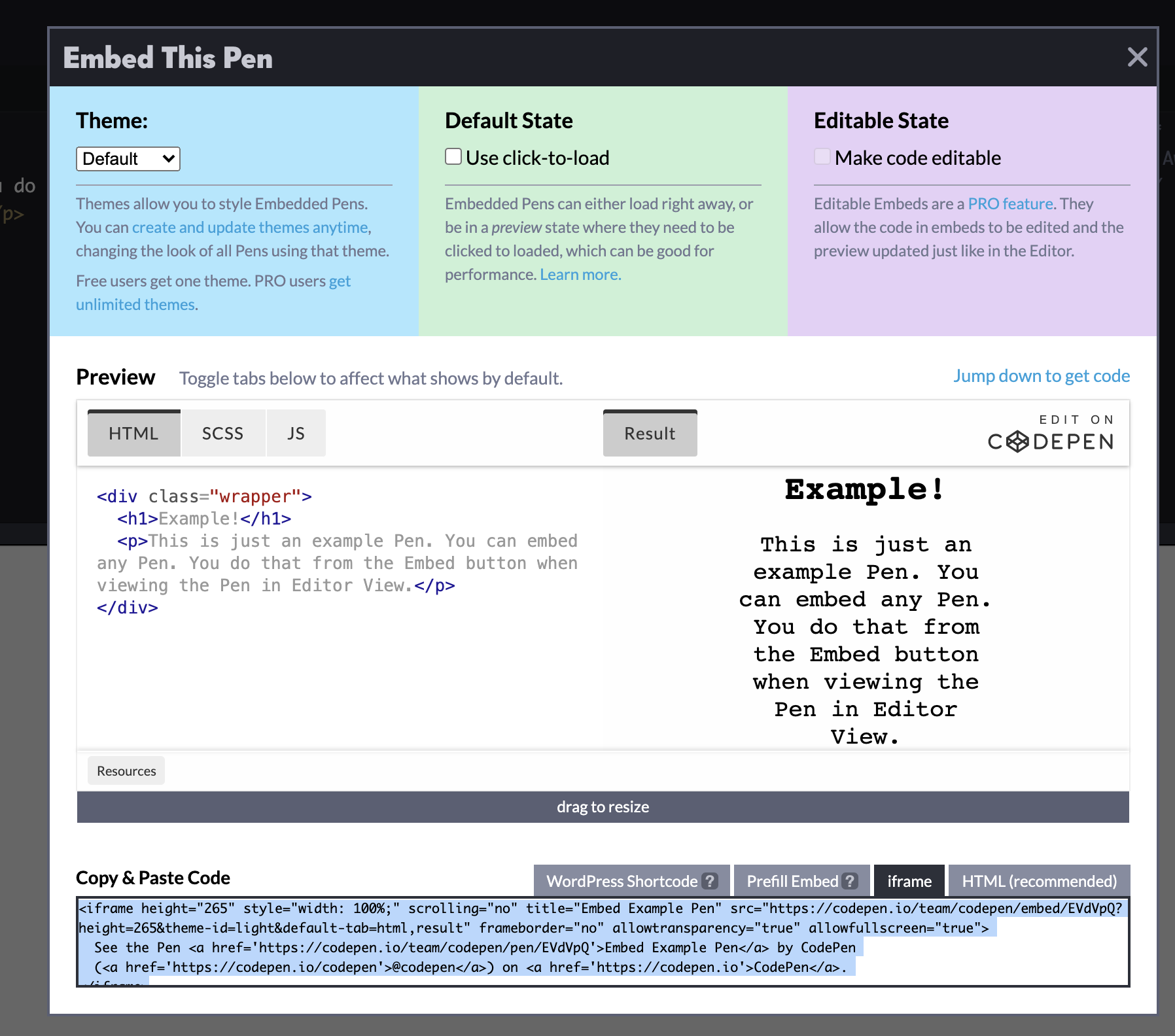Open the Resources button
Screen dimensions: 1175x1036
pyautogui.click(x=126, y=771)
